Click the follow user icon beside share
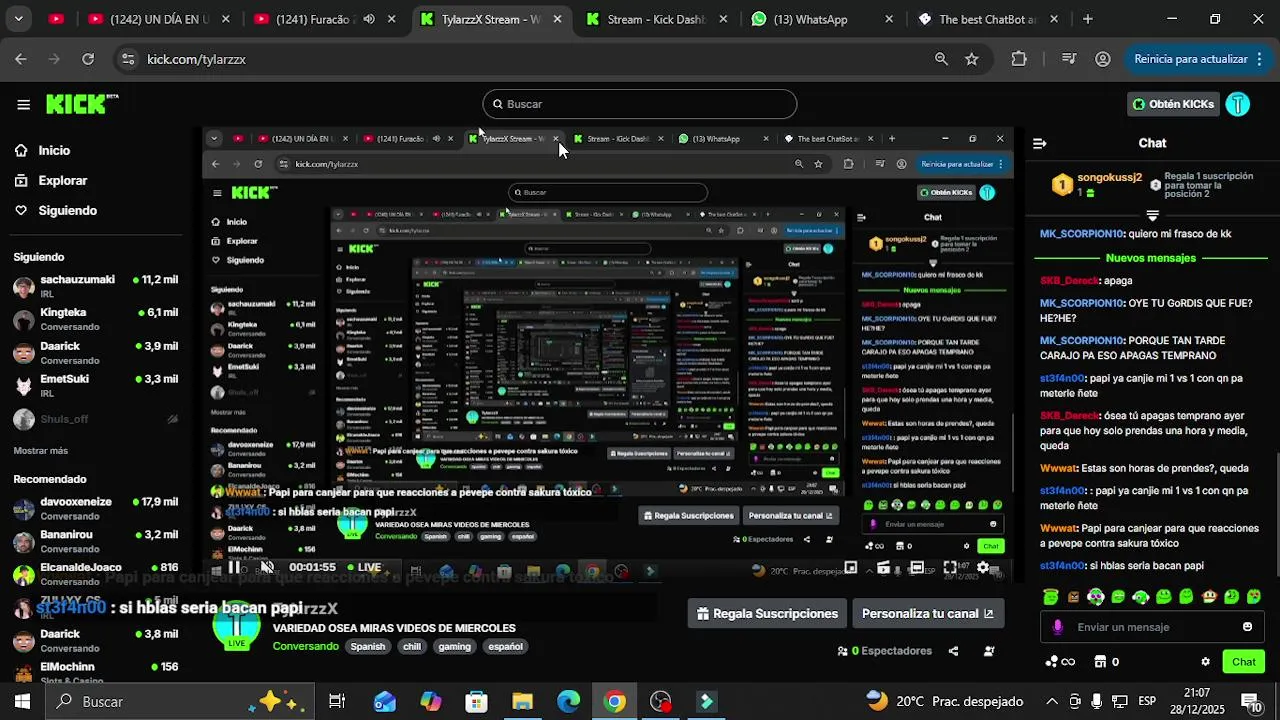The width and height of the screenshot is (1280, 720). pyautogui.click(x=989, y=651)
